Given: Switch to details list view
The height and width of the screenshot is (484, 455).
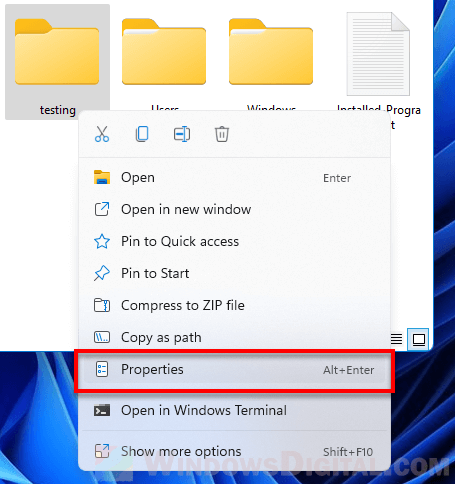Looking at the screenshot, I should (396, 339).
